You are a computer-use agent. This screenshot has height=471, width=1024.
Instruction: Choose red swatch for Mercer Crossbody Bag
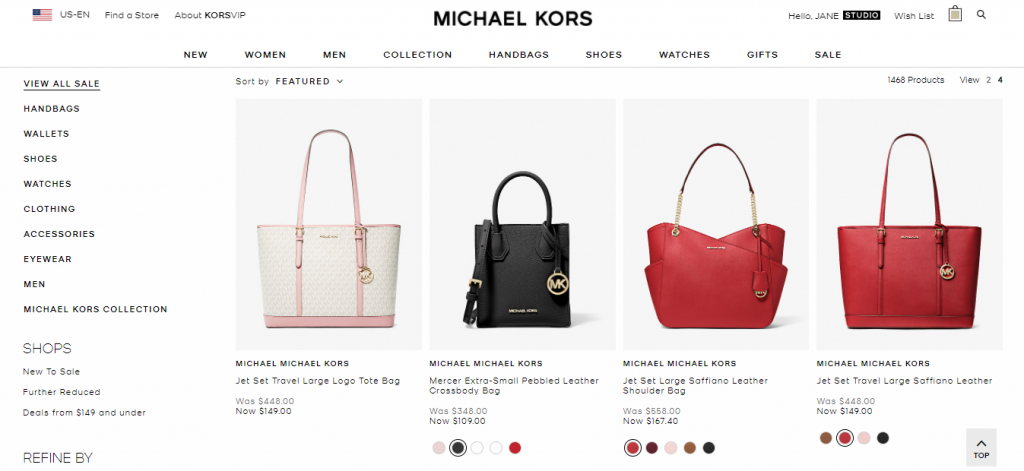[515, 448]
